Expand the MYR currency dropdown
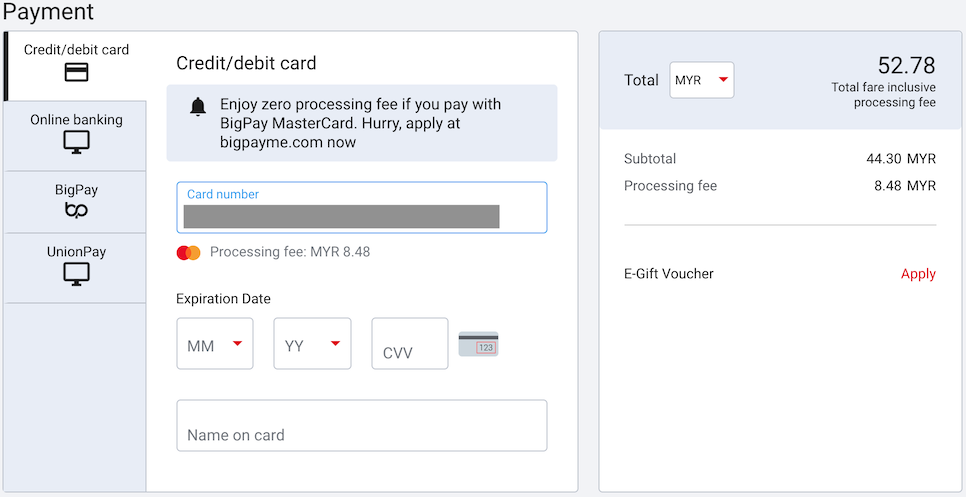 (x=701, y=80)
